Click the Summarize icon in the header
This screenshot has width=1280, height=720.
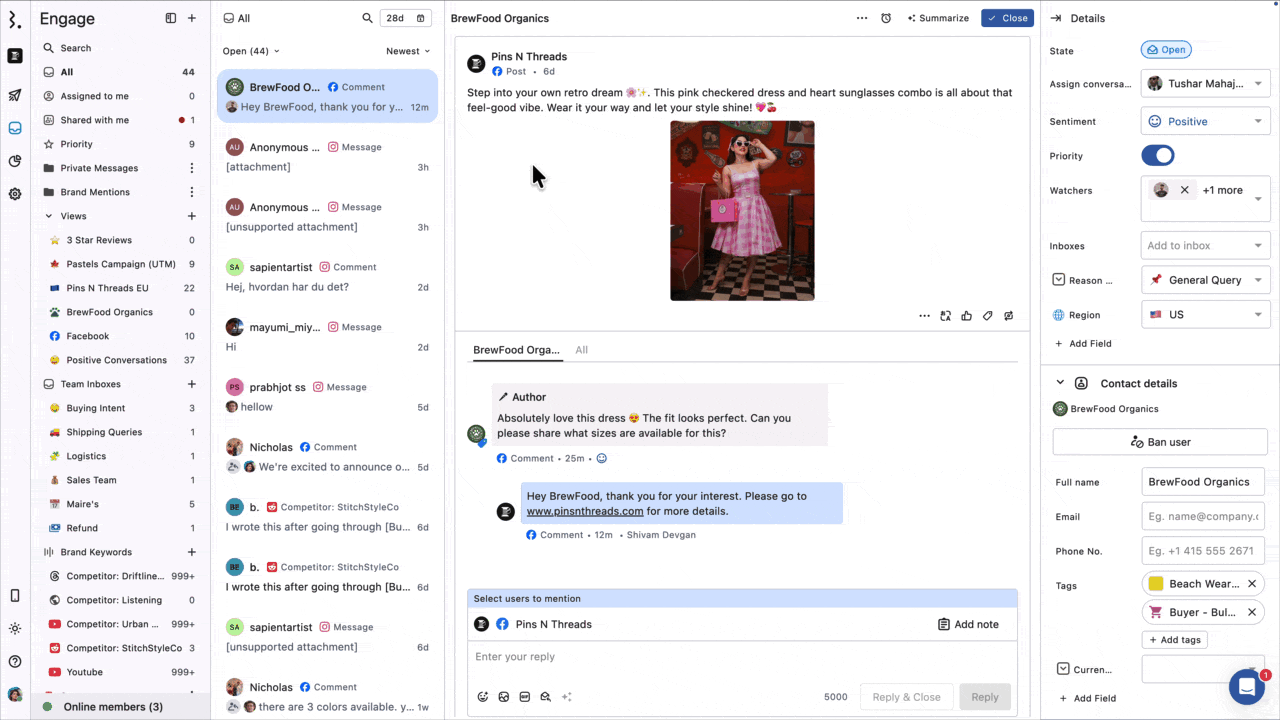pyautogui.click(x=913, y=18)
